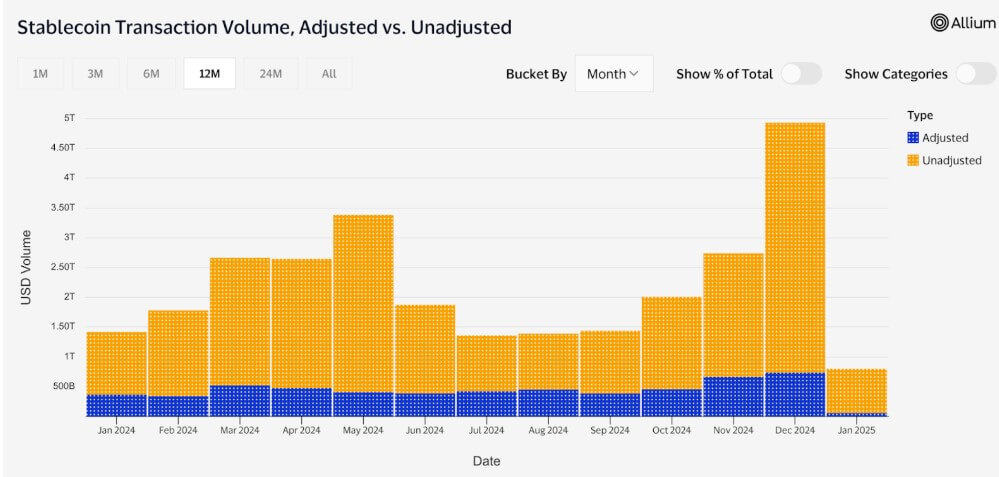Screen dimensions: 999x477
Task: Click the May 2024 unadjusted bar
Action: pos(363,304)
